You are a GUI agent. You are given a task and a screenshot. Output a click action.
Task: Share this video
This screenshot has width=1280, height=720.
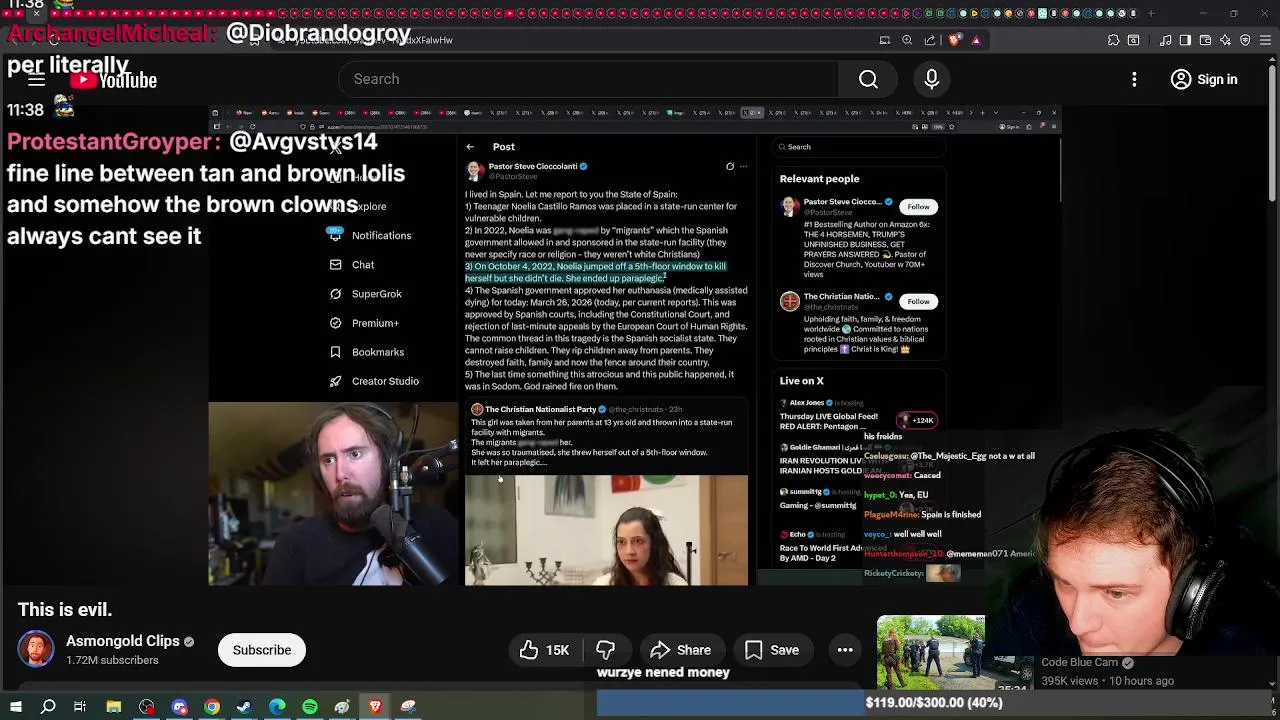tap(680, 650)
